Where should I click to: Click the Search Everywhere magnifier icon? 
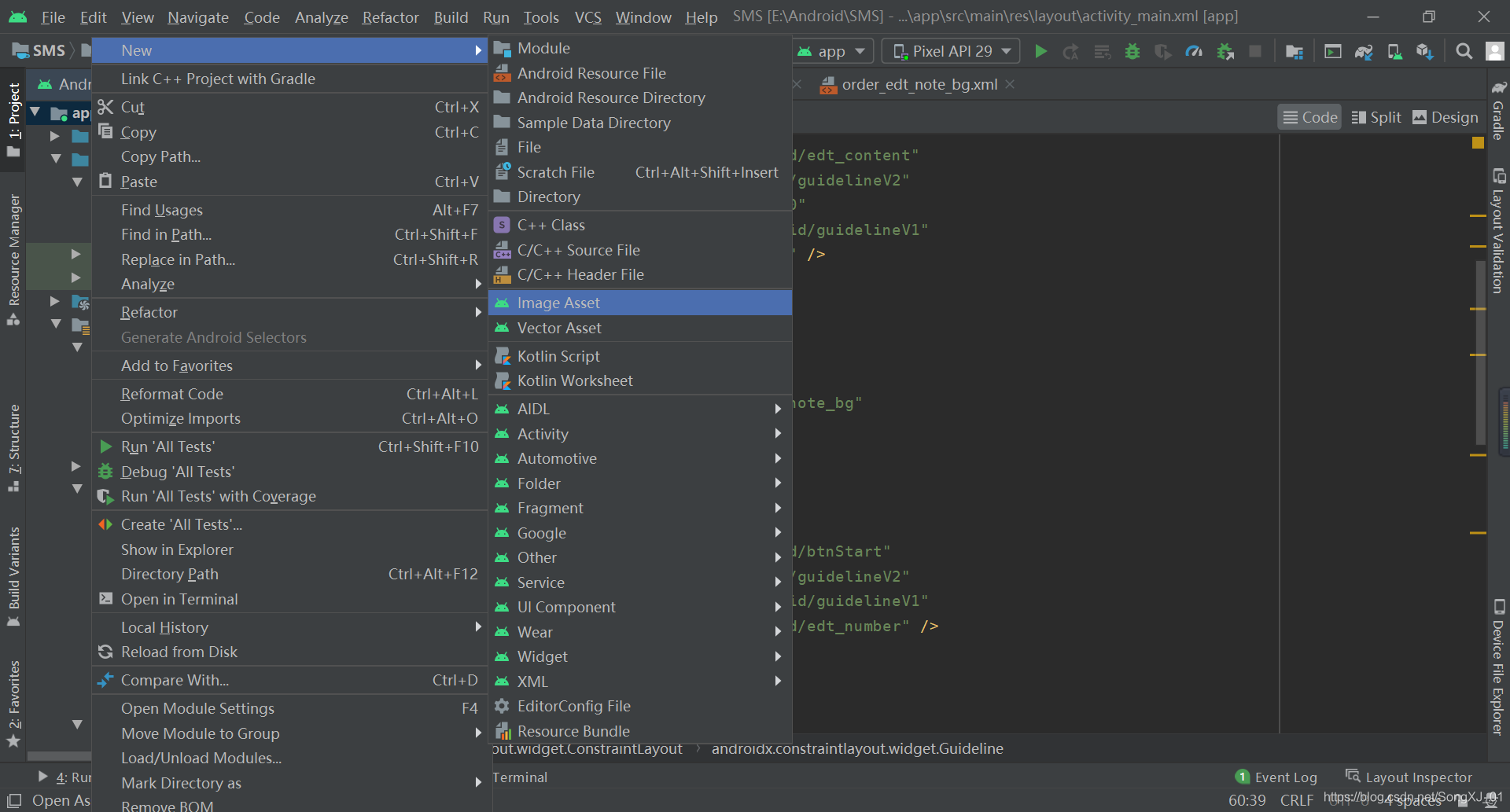[1464, 52]
